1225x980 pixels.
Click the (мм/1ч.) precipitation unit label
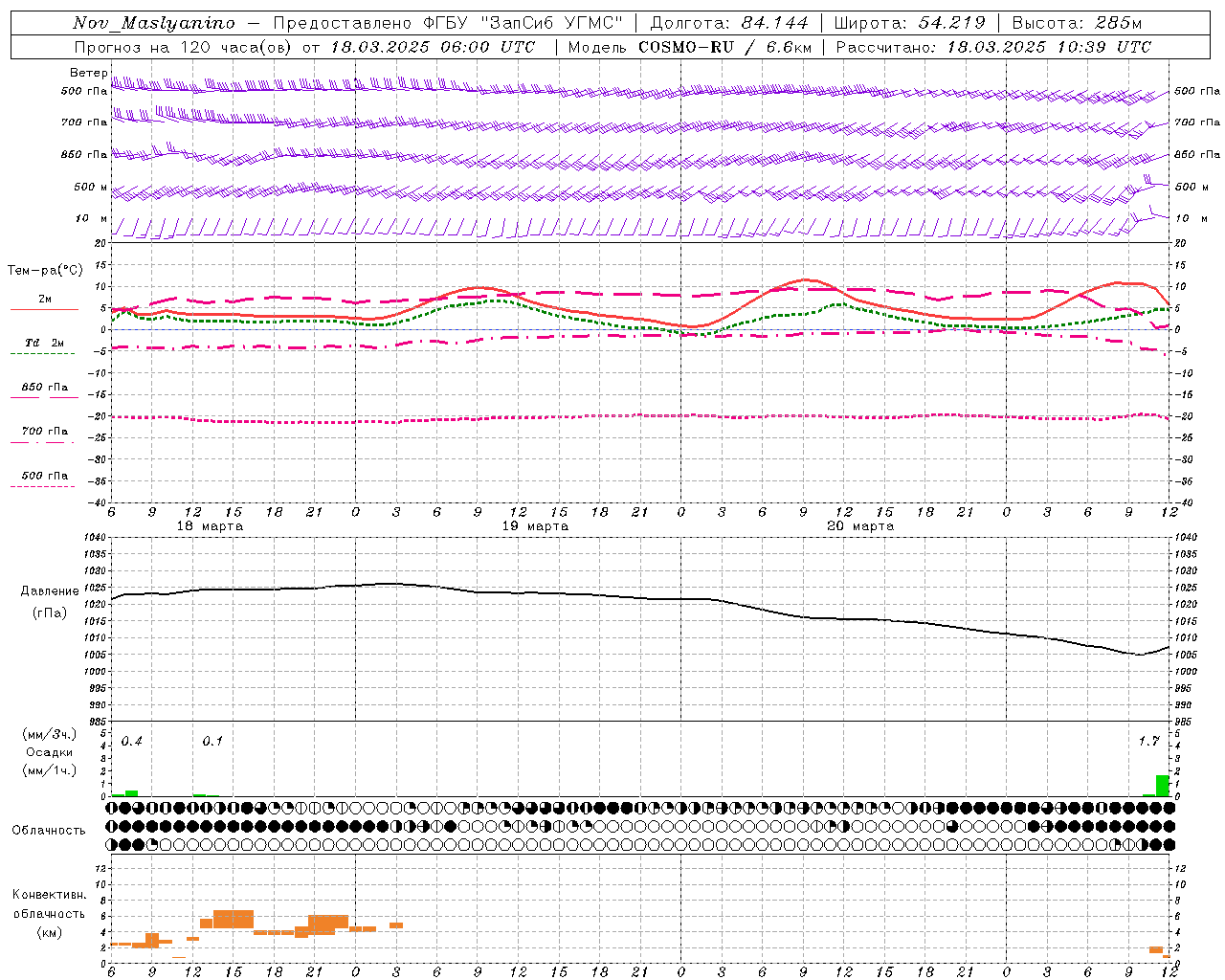click(50, 769)
